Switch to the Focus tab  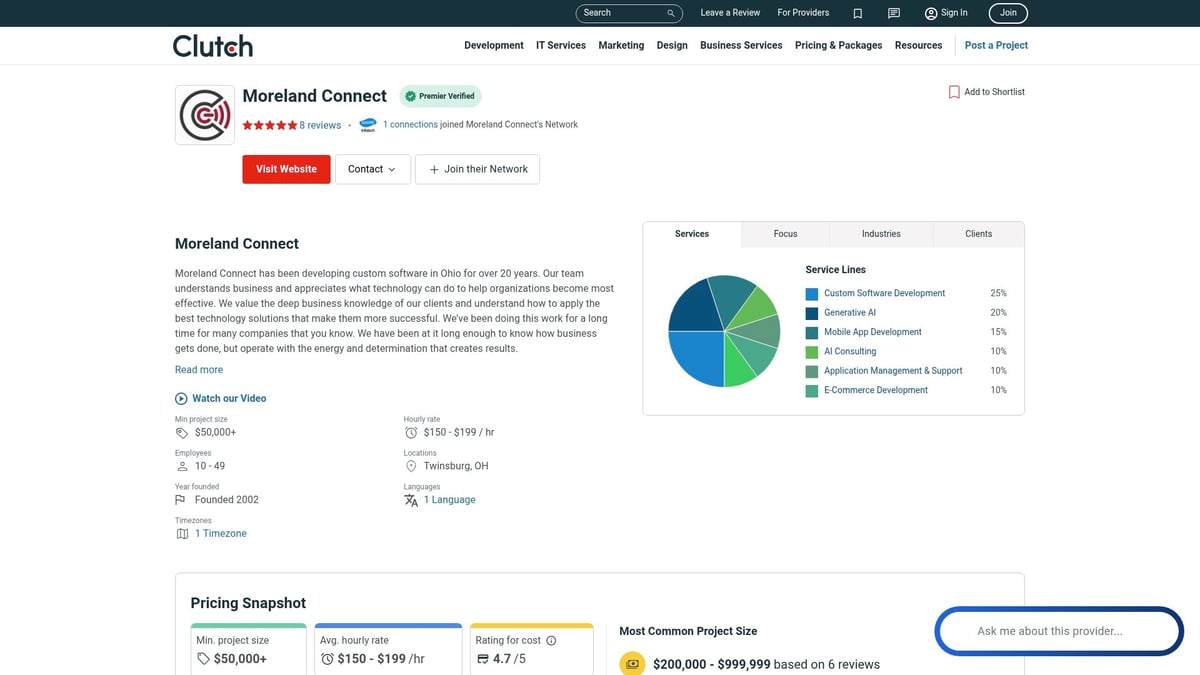point(786,234)
